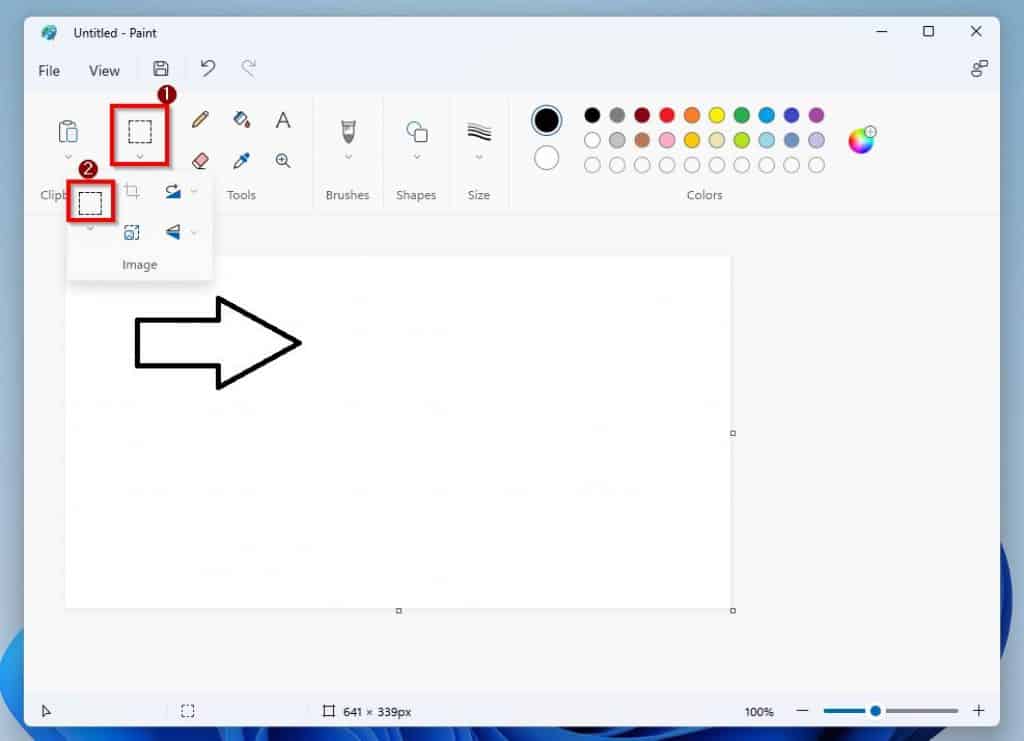Select the Color picker eyedropper tool
The width and height of the screenshot is (1024, 741).
click(x=242, y=161)
